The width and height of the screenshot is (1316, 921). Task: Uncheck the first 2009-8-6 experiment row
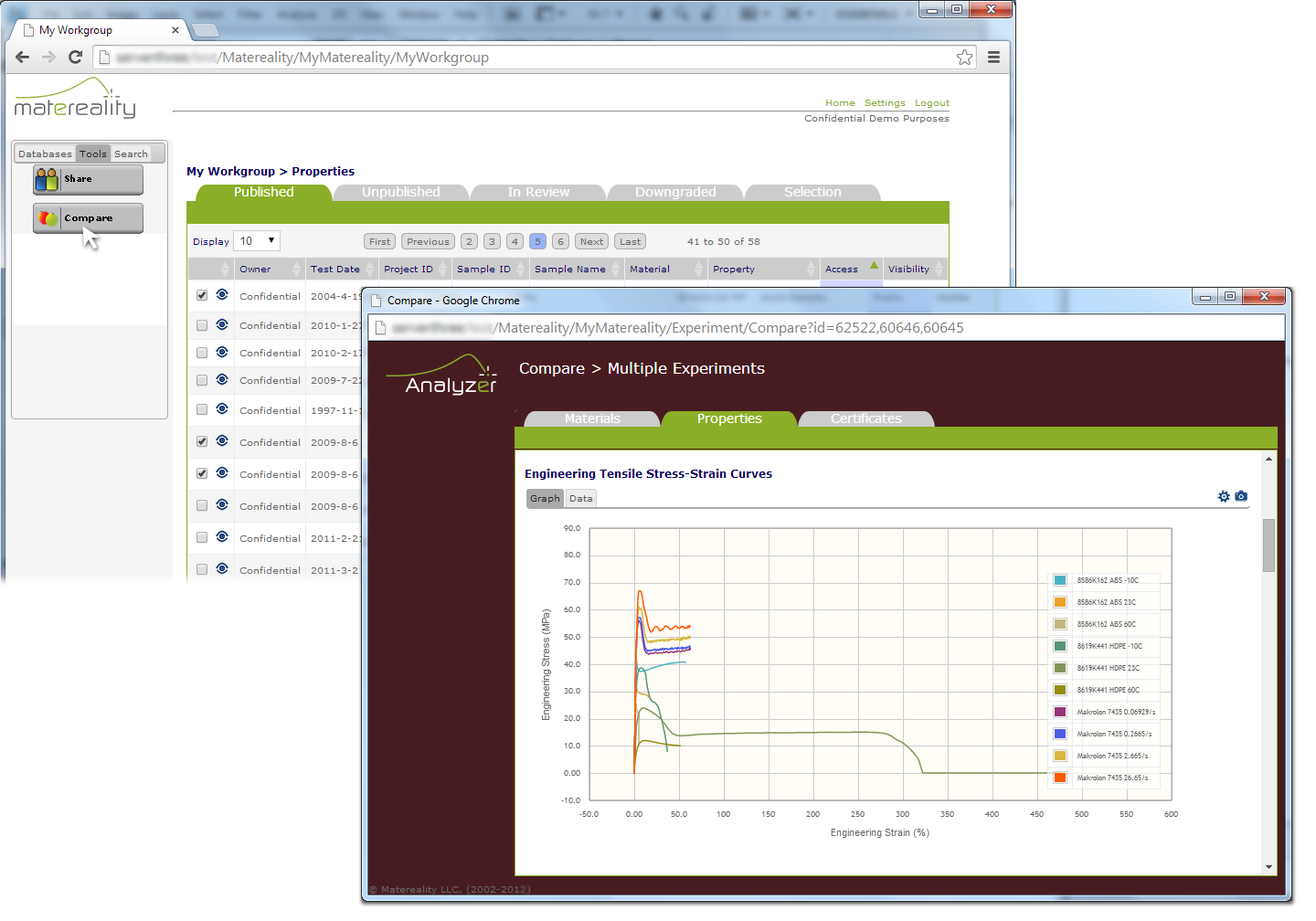(201, 441)
